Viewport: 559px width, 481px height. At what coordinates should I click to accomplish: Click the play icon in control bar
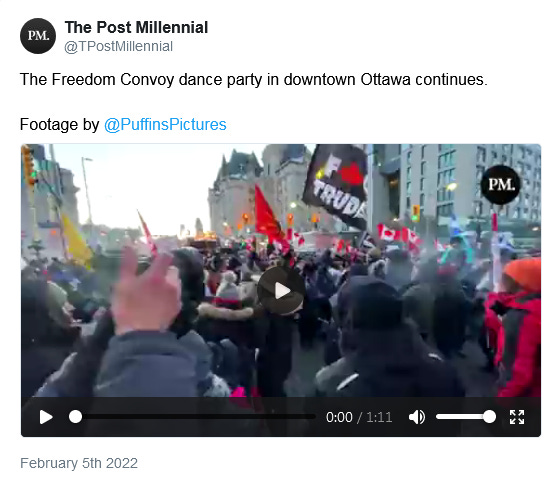[x=46, y=417]
